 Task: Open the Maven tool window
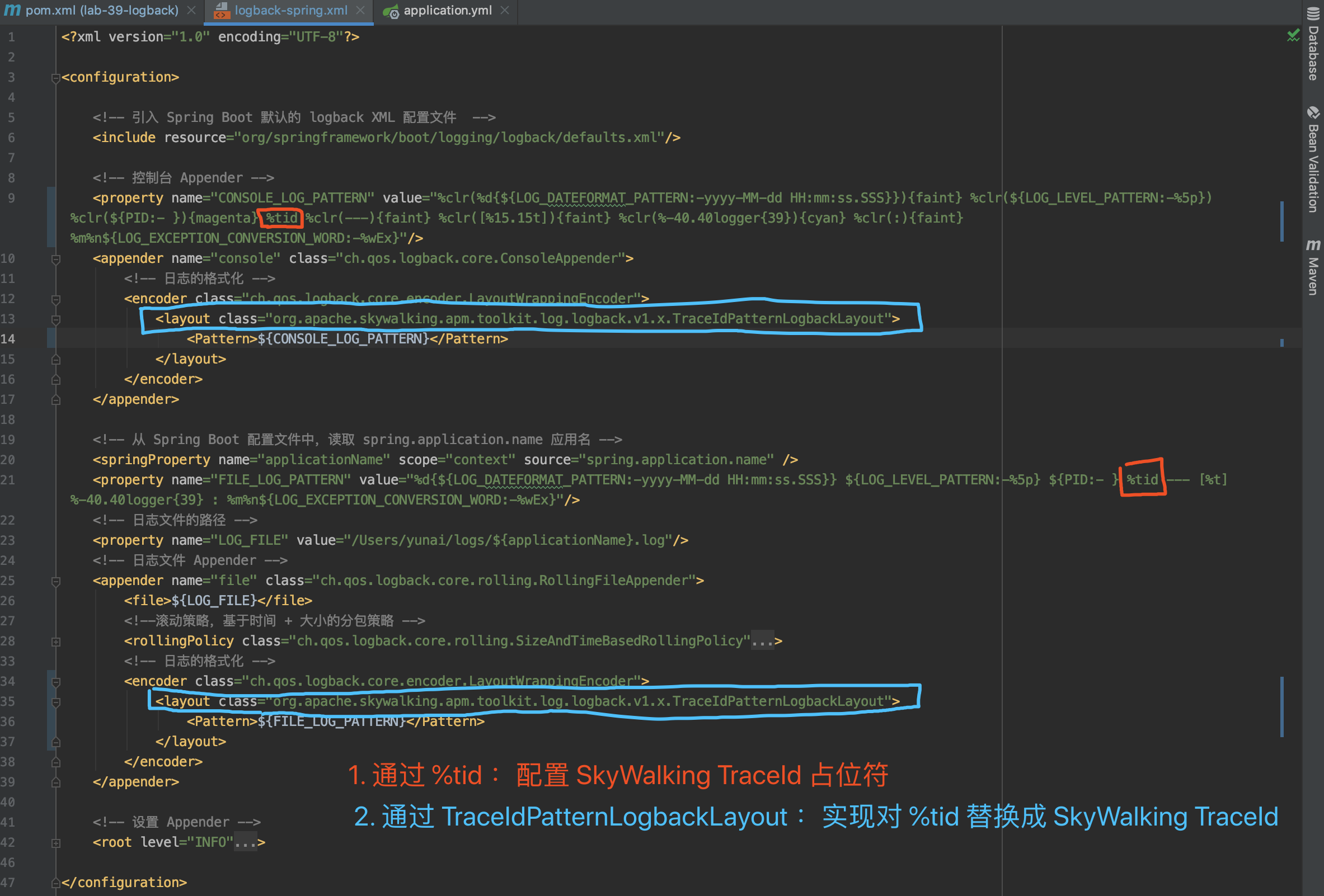(1313, 266)
